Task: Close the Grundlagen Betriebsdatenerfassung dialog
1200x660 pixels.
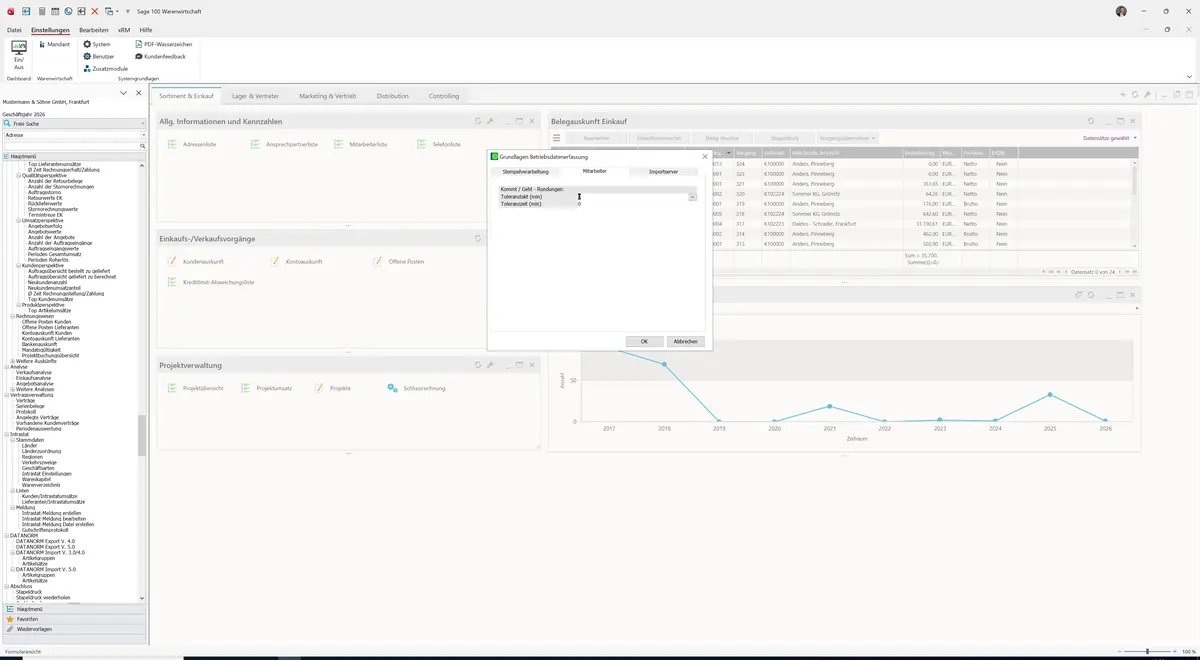Action: (x=705, y=157)
